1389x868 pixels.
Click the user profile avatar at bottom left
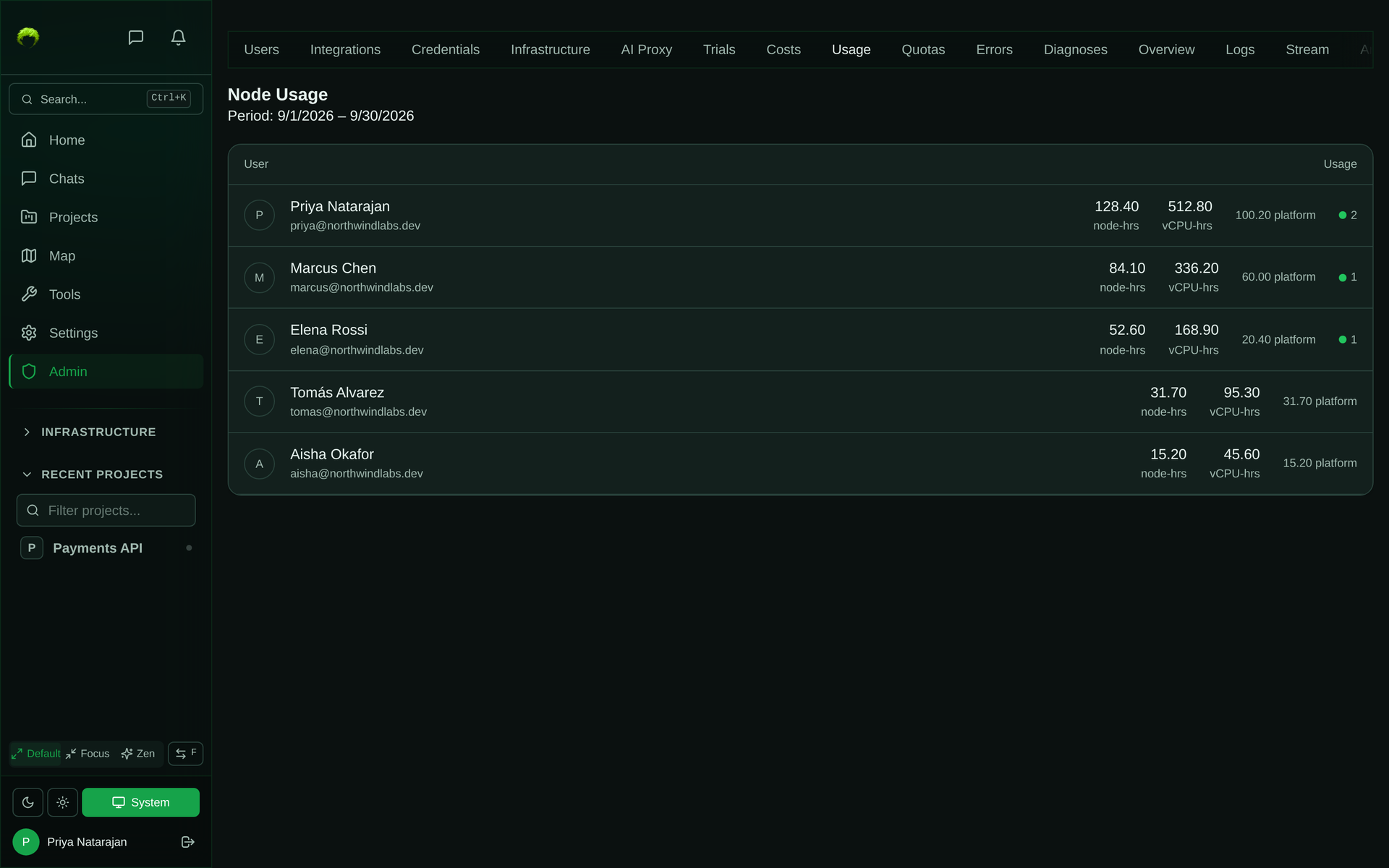[26, 842]
